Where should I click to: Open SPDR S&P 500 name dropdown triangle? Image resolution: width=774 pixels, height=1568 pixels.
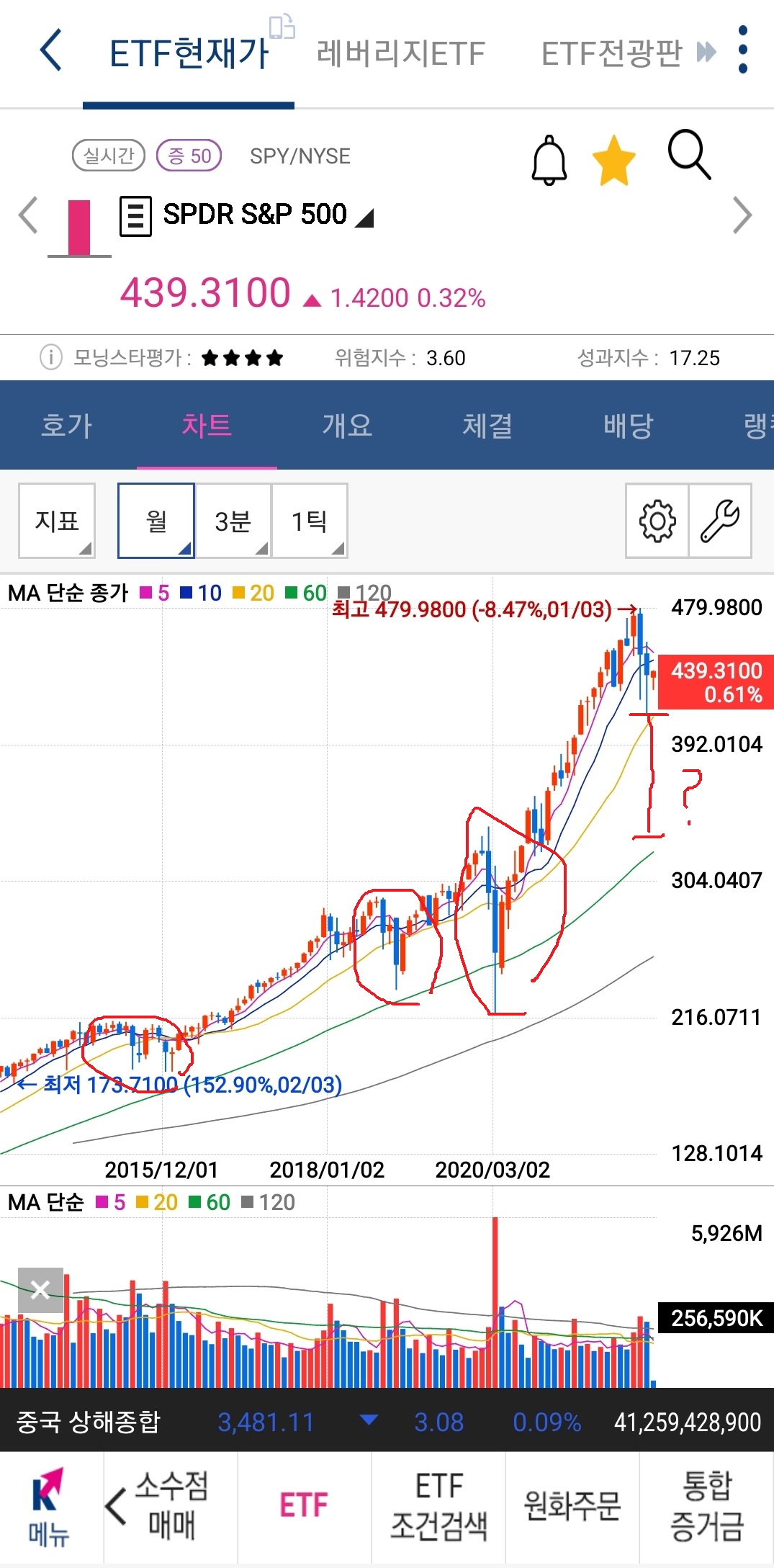[365, 218]
